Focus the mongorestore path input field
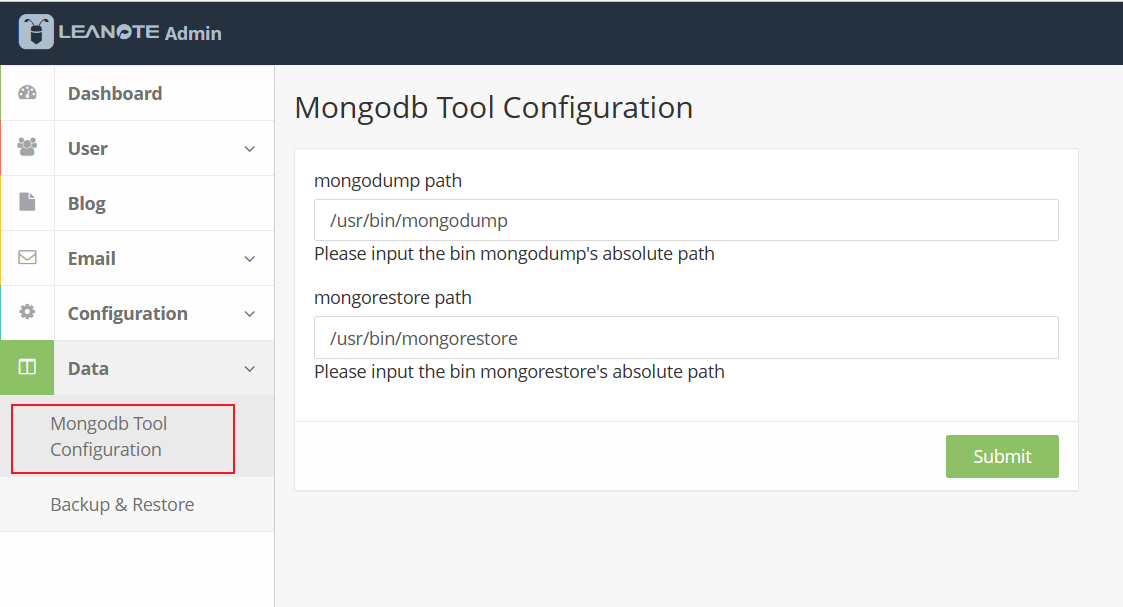The height and width of the screenshot is (607, 1123). [686, 337]
